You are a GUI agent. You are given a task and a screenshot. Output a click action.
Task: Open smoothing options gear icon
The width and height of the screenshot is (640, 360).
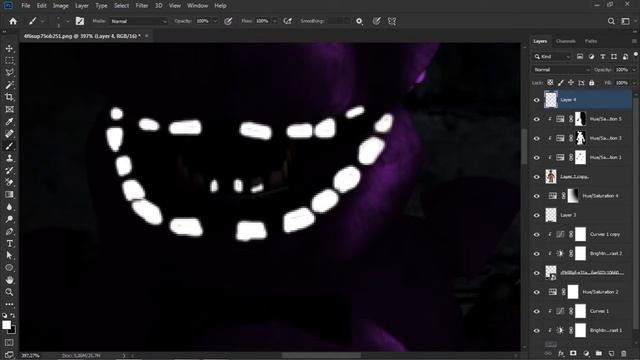click(359, 21)
